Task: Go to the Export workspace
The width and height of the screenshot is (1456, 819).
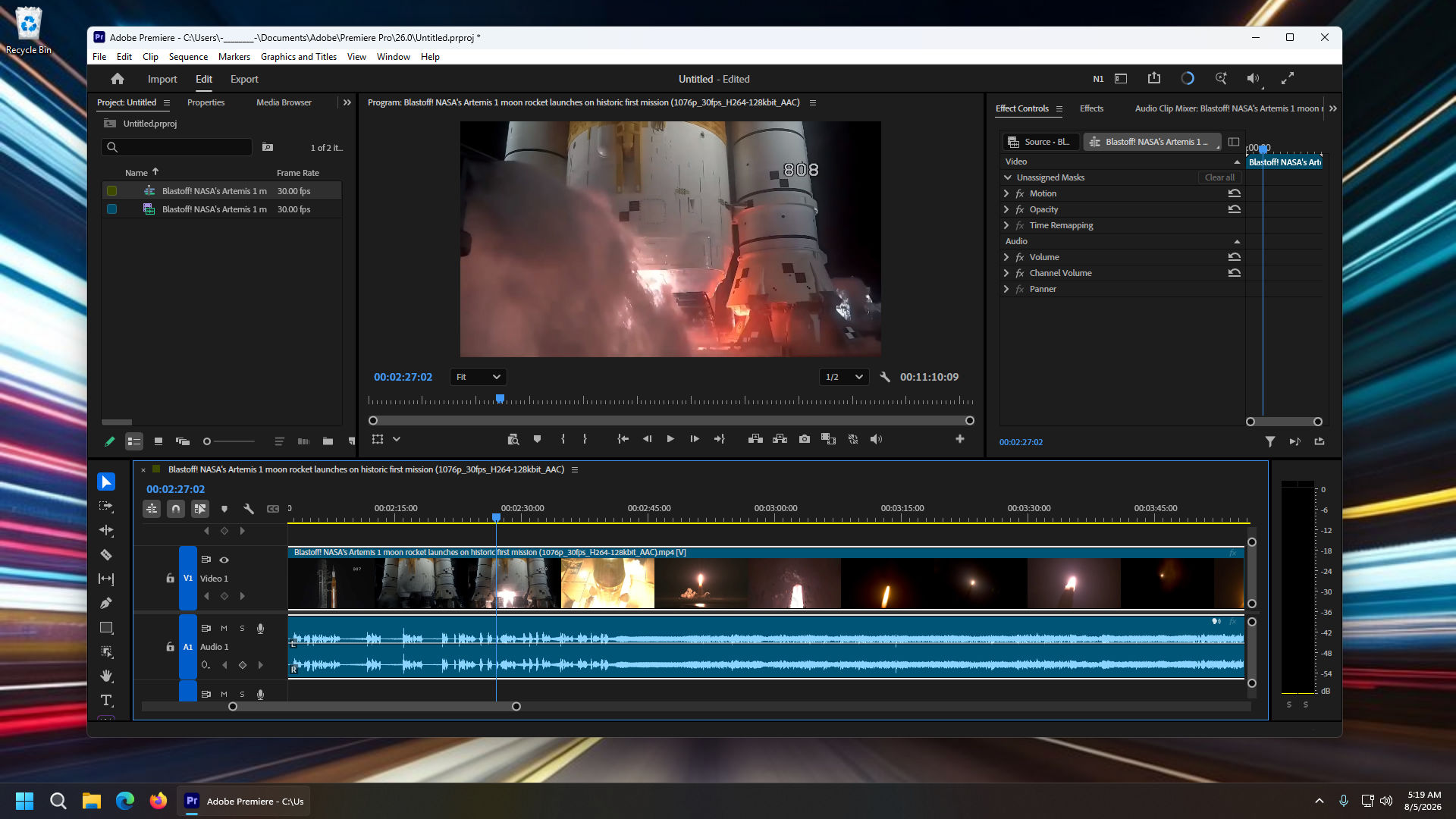Action: click(244, 79)
